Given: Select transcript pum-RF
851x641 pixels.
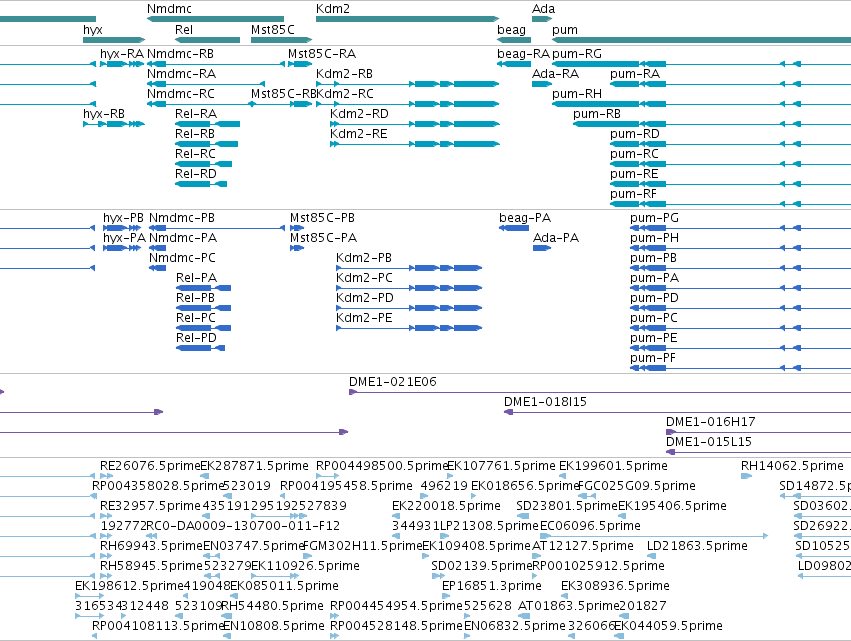Looking at the screenshot, I should click(x=633, y=194).
